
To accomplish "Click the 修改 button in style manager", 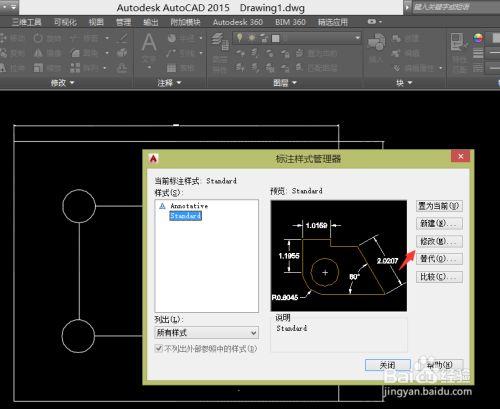I will point(439,241).
